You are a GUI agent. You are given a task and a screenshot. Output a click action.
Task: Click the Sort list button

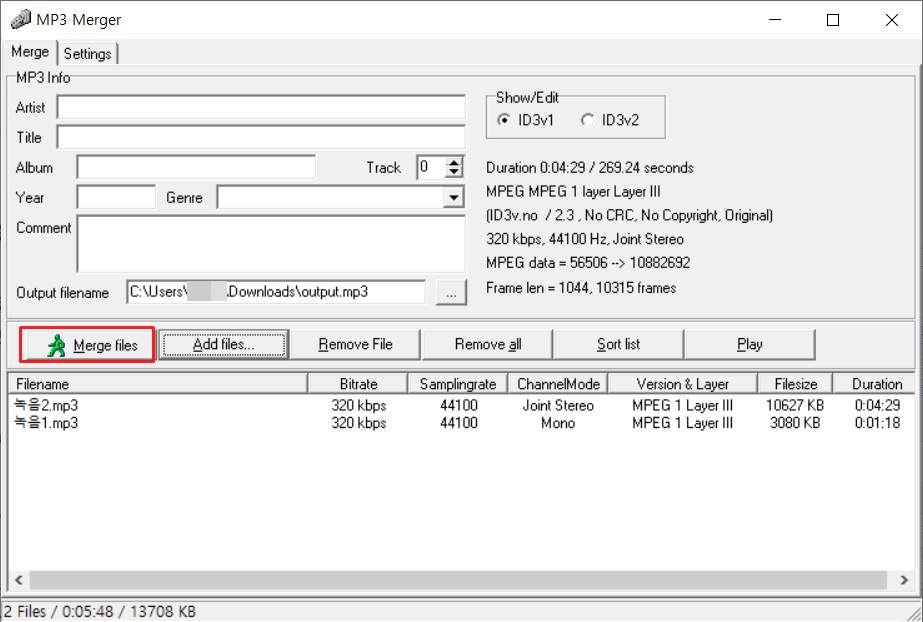tap(618, 344)
